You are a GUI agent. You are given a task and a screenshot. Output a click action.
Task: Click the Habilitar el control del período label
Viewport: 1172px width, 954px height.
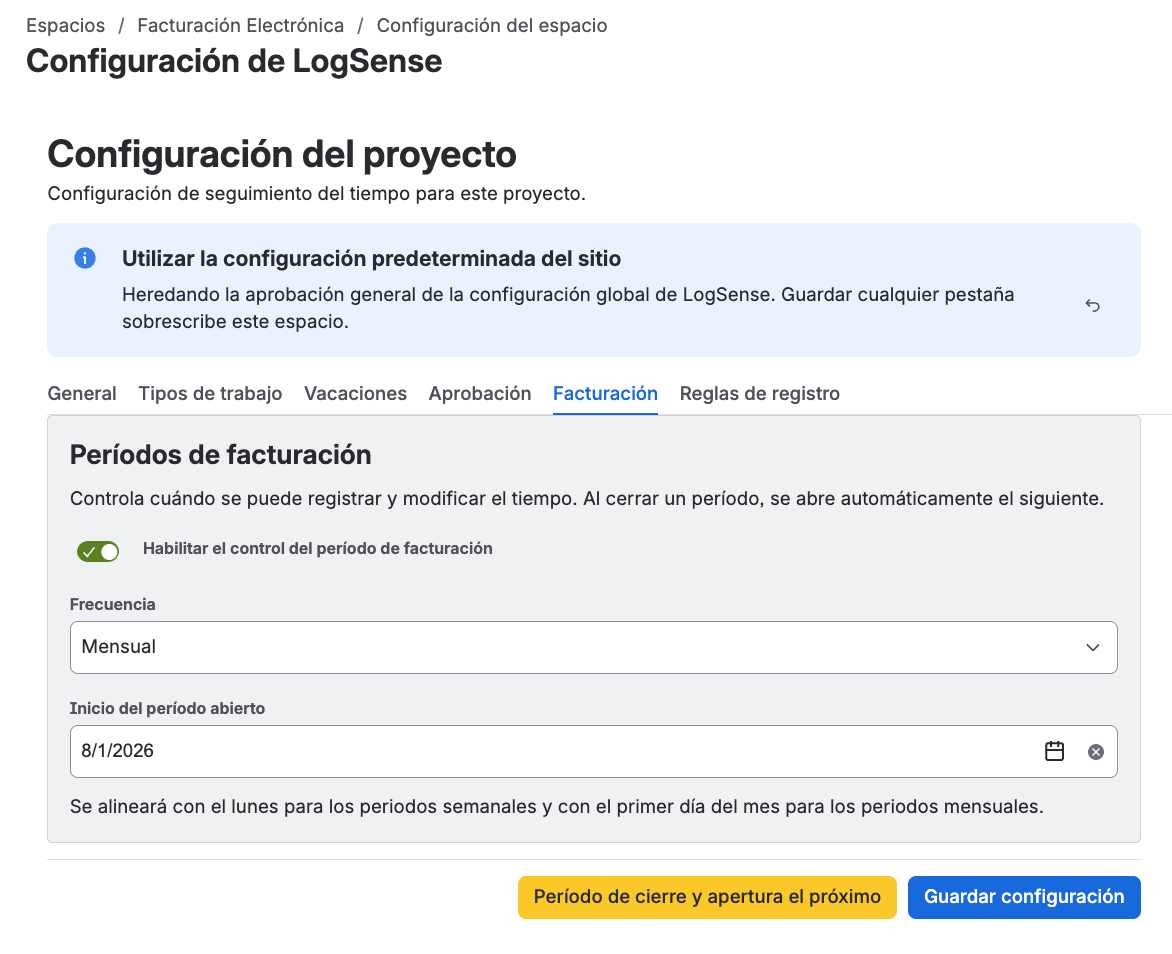click(x=318, y=549)
